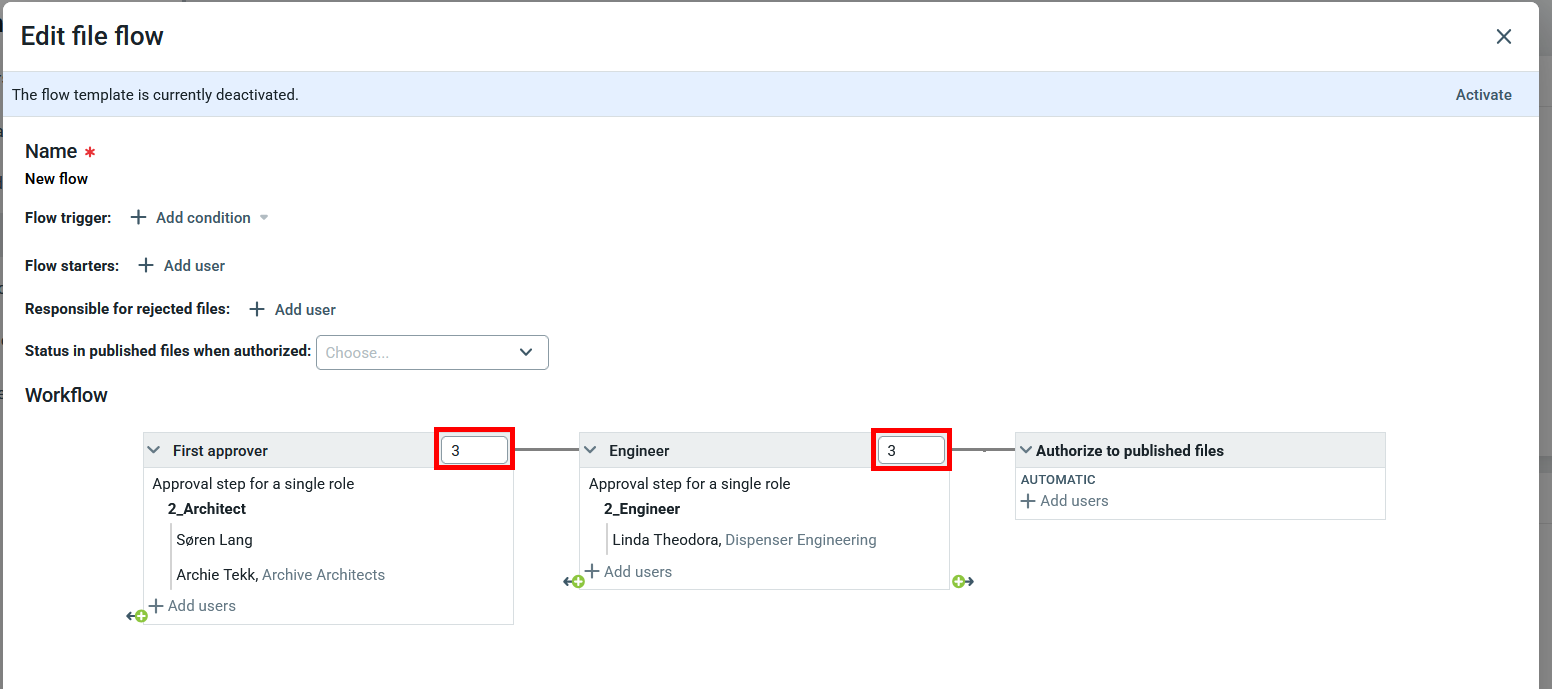This screenshot has height=689, width=1552.
Task: Close the Edit file flow dialog
Action: [1503, 37]
